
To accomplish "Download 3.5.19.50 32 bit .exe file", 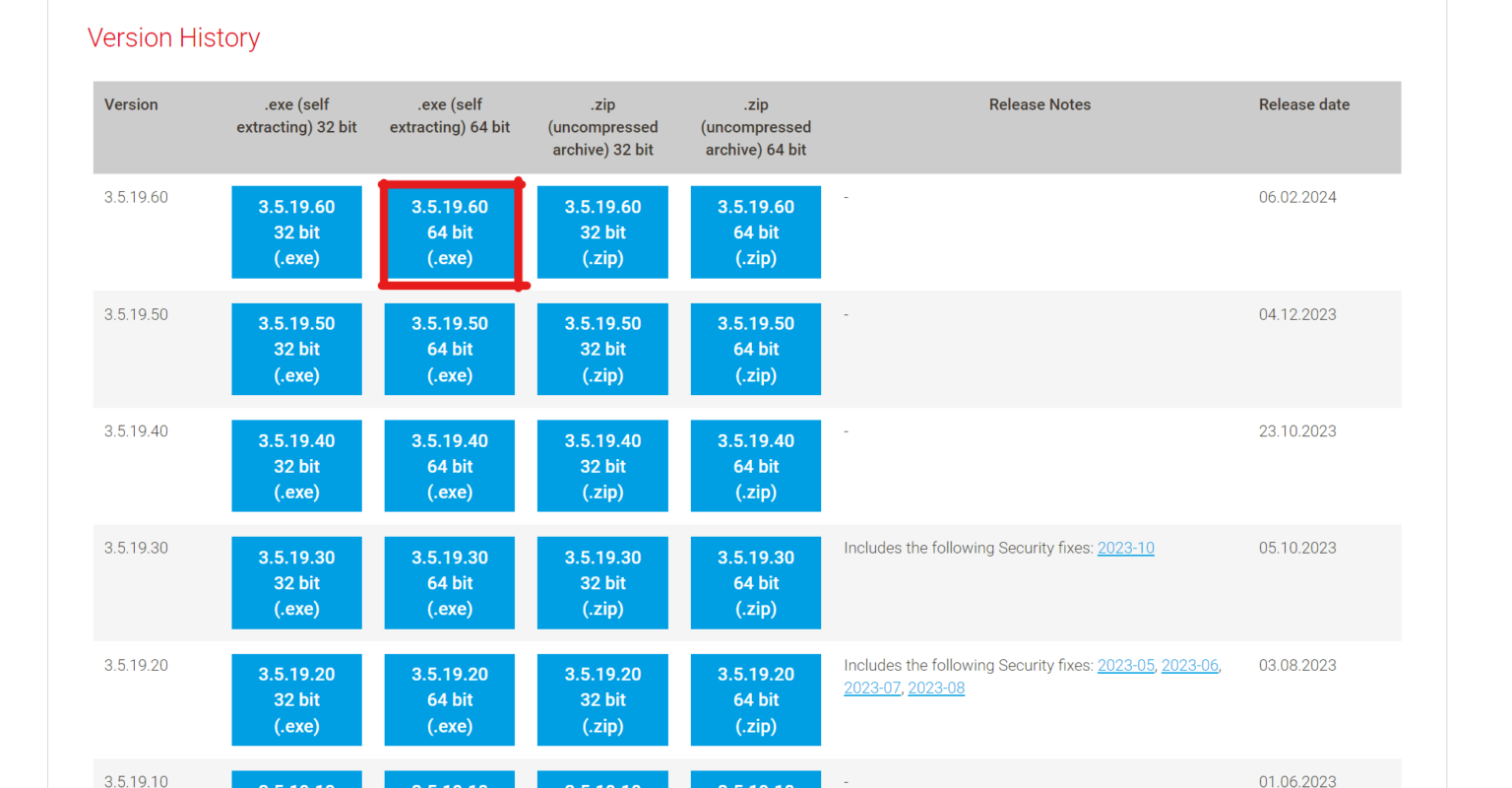I will point(296,350).
